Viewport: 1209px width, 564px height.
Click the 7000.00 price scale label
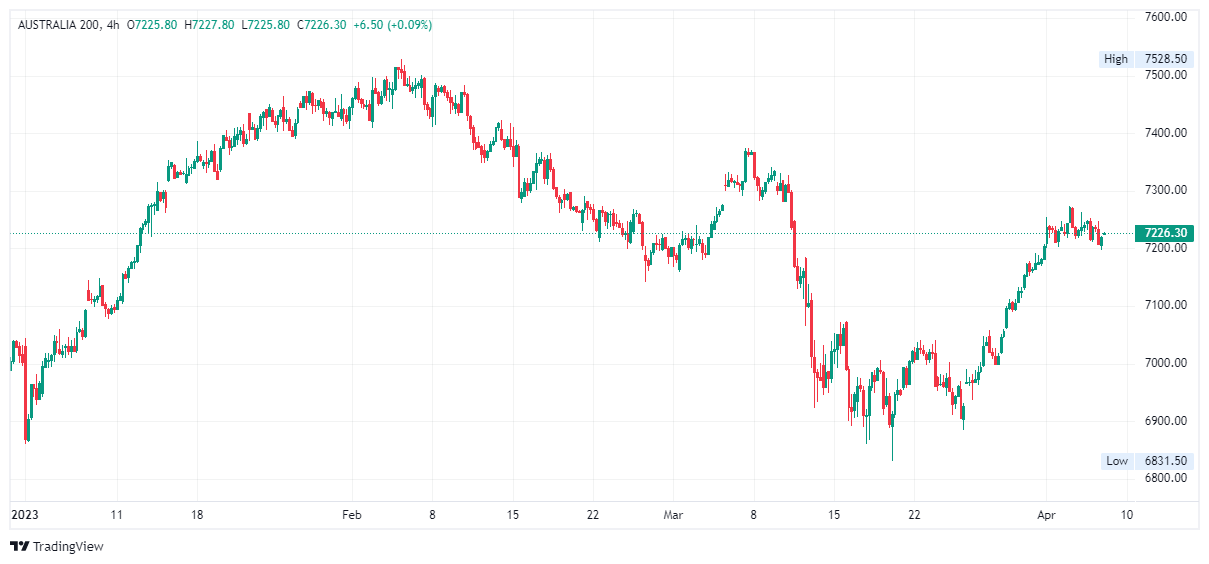[1166, 363]
